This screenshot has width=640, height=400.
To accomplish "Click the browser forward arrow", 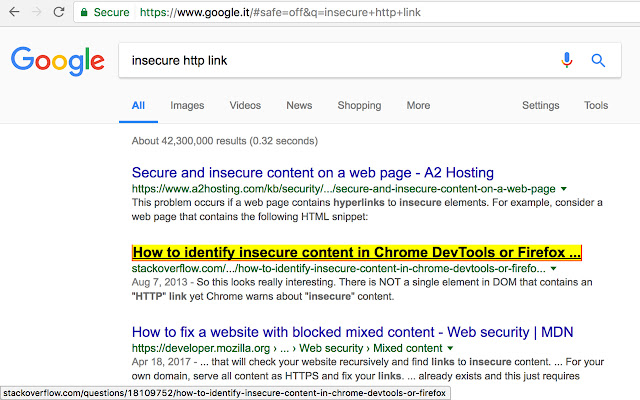I will click(37, 12).
